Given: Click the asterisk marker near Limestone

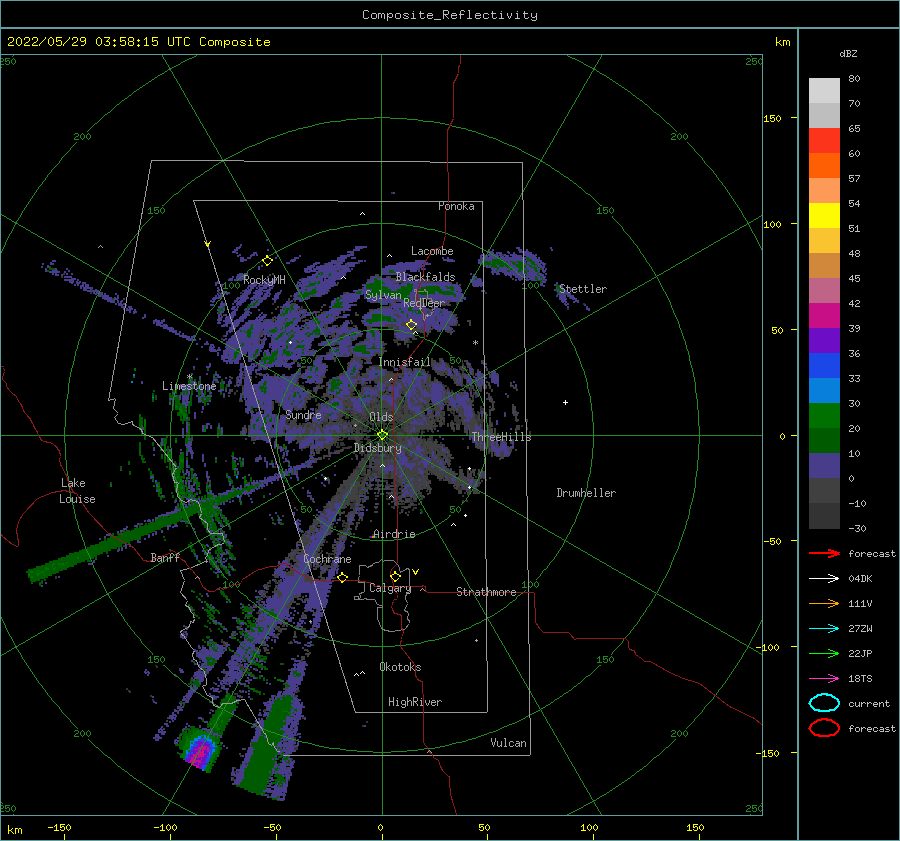Looking at the screenshot, I should (x=189, y=378).
